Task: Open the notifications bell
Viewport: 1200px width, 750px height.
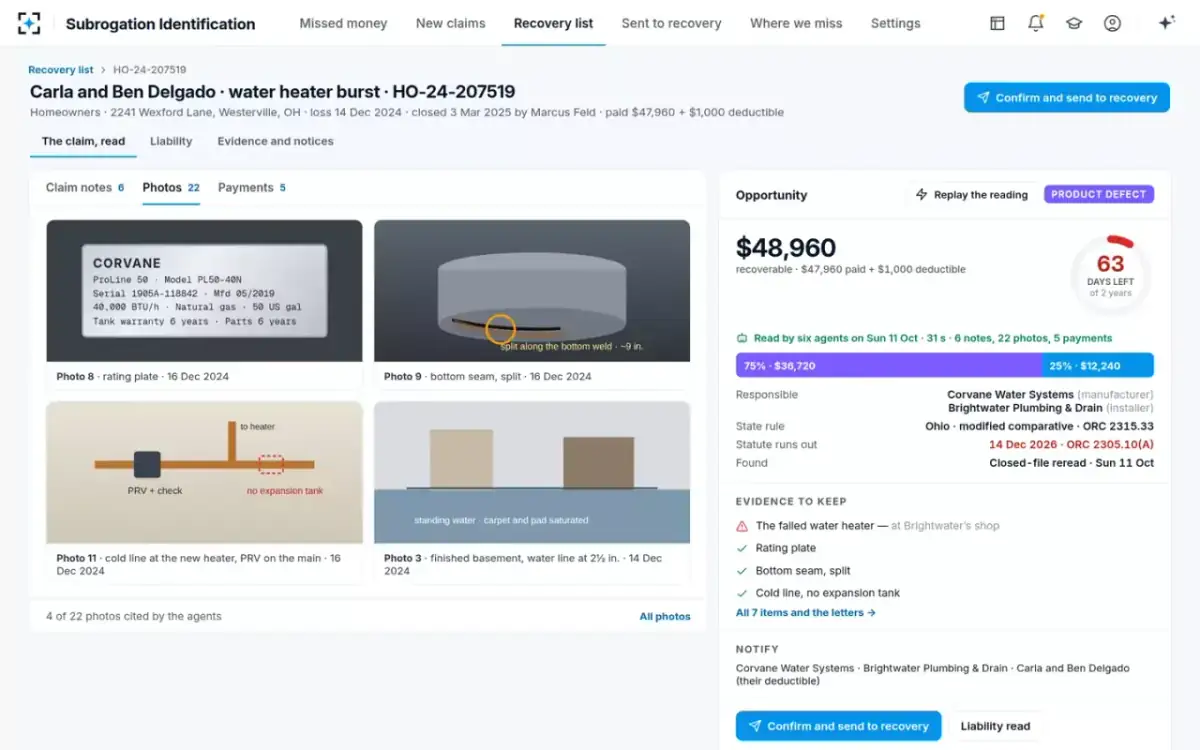Action: click(1036, 23)
